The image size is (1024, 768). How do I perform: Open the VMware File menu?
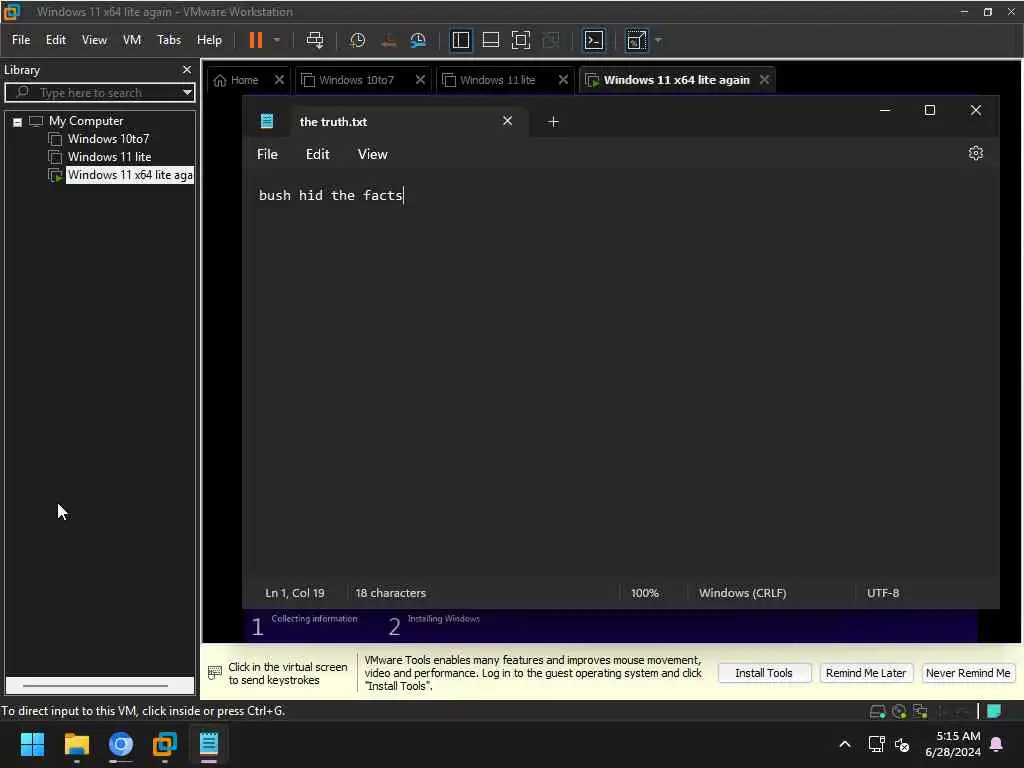21,40
